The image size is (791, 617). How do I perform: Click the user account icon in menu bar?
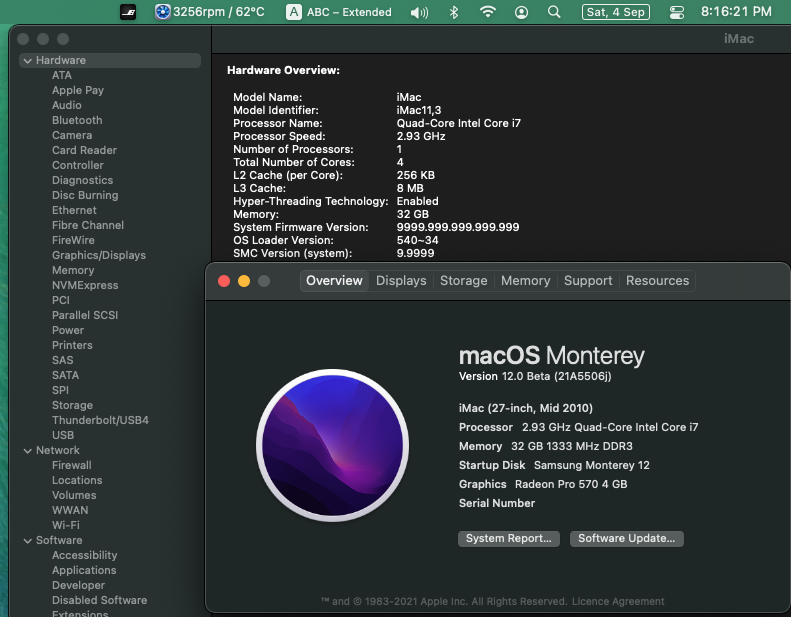pyautogui.click(x=521, y=12)
